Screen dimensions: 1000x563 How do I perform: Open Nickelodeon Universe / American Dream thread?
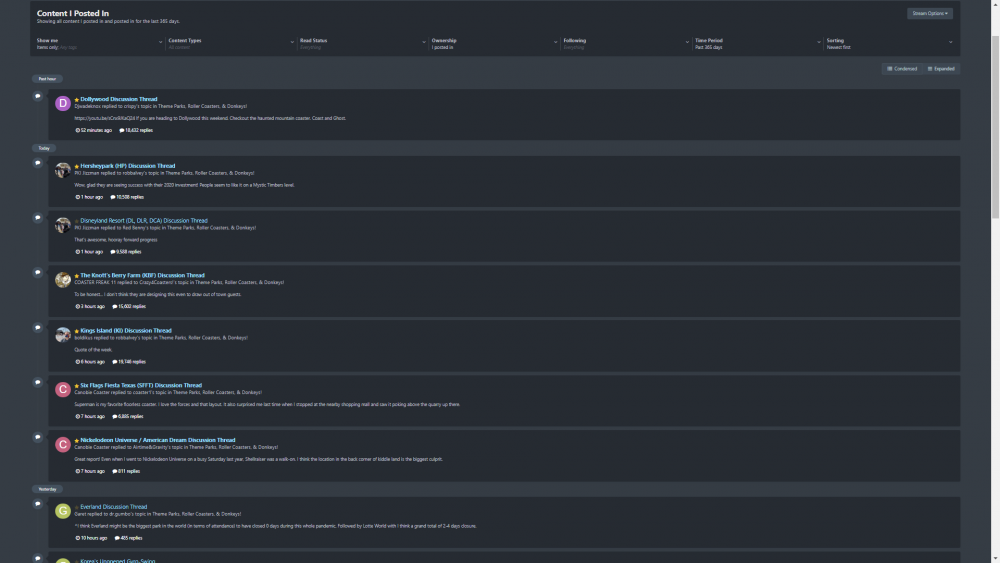(x=158, y=440)
